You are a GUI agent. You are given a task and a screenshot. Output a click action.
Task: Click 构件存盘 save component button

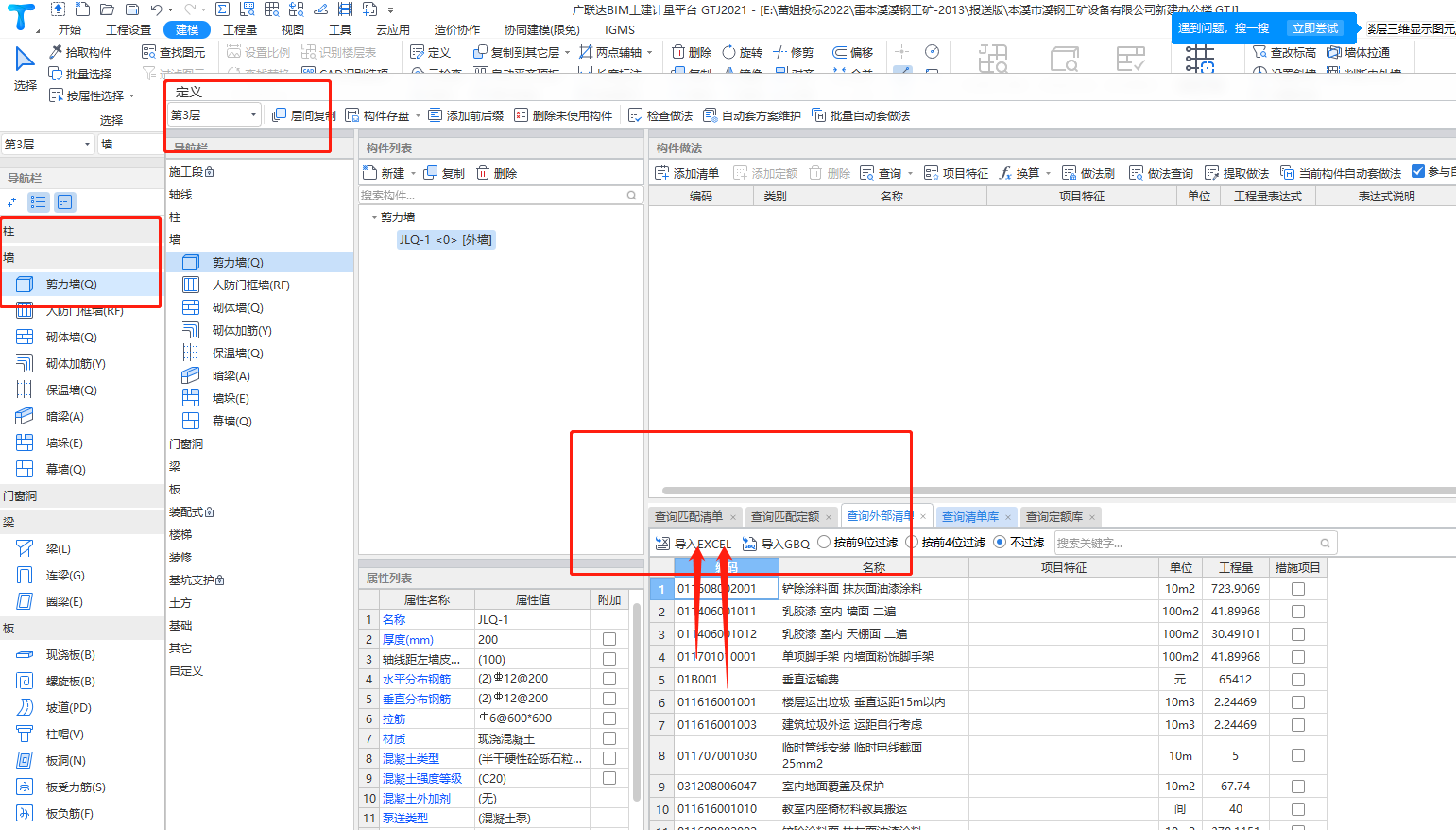pos(377,115)
